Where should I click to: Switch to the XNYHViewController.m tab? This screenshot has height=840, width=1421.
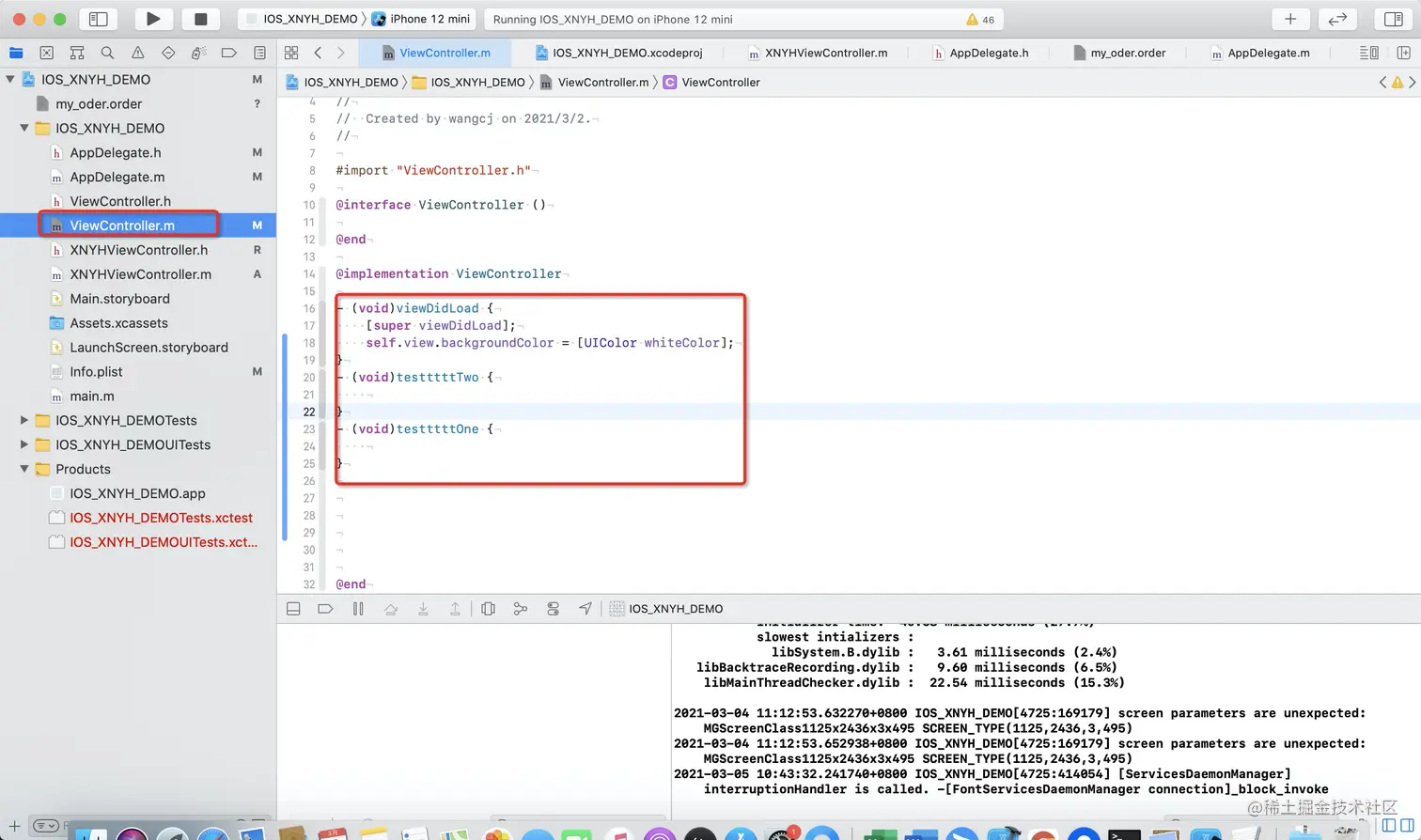click(817, 53)
